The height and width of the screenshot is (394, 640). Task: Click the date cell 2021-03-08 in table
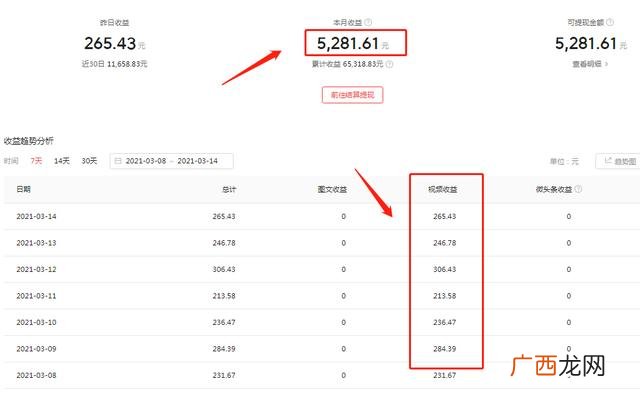36,375
